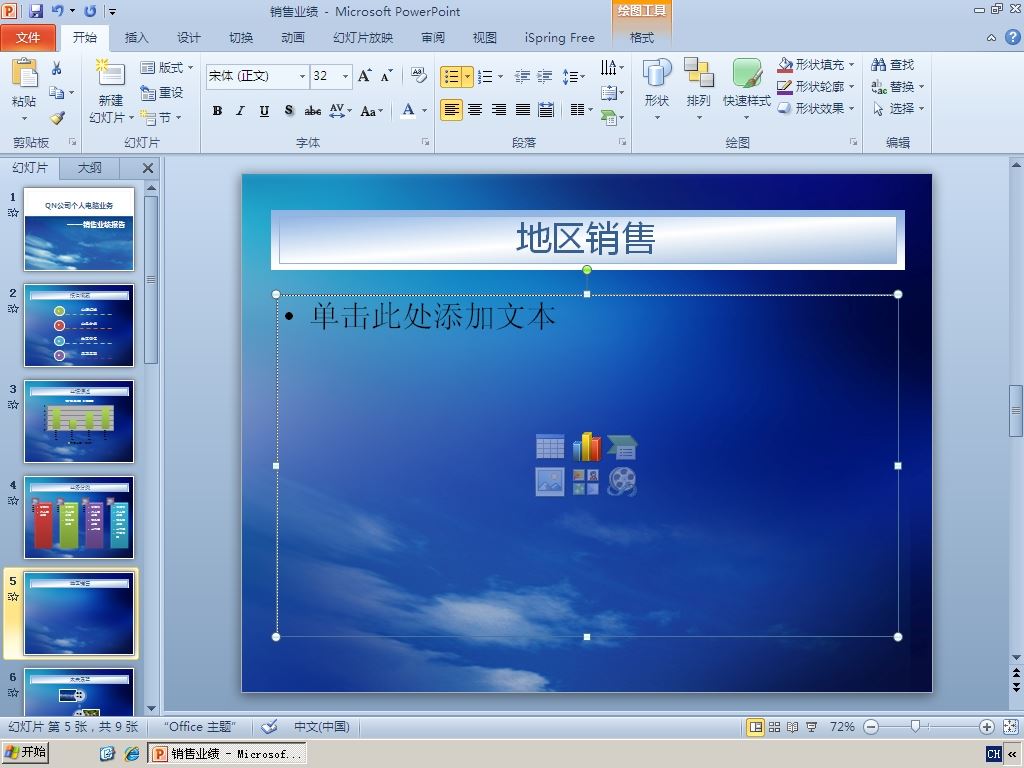Open Quick Styles gallery
Screen dimensions: 1024x768
click(x=746, y=89)
